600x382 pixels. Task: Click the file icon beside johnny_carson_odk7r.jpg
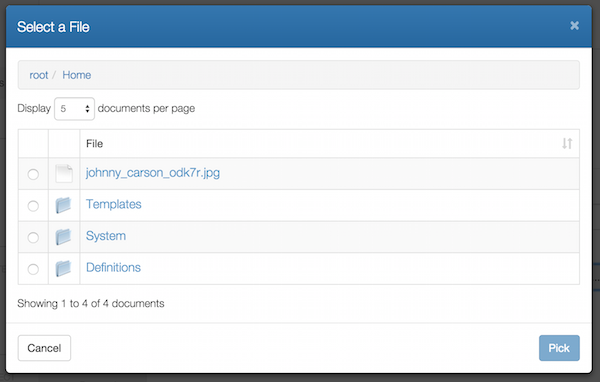(64, 174)
